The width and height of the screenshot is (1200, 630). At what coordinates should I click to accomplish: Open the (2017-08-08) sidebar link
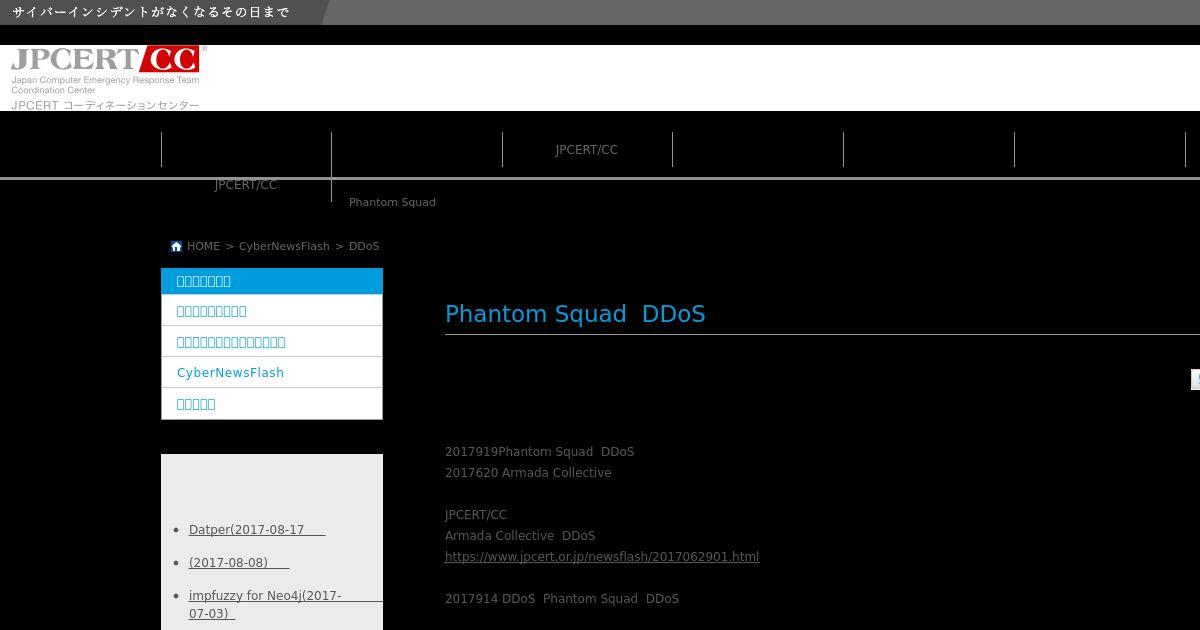click(x=239, y=562)
